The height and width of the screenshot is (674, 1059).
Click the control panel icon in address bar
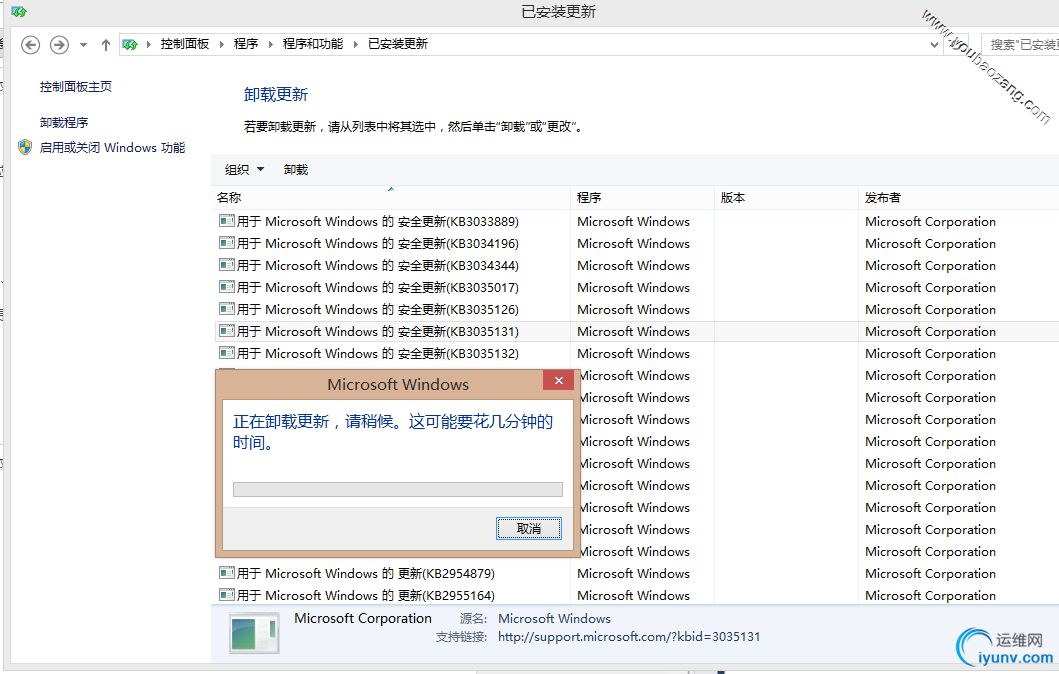click(130, 45)
